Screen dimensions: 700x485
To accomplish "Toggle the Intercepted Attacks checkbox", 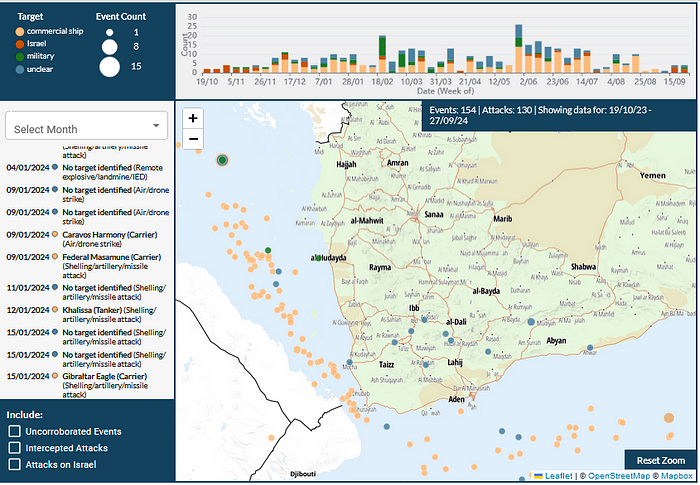I will (x=15, y=448).
